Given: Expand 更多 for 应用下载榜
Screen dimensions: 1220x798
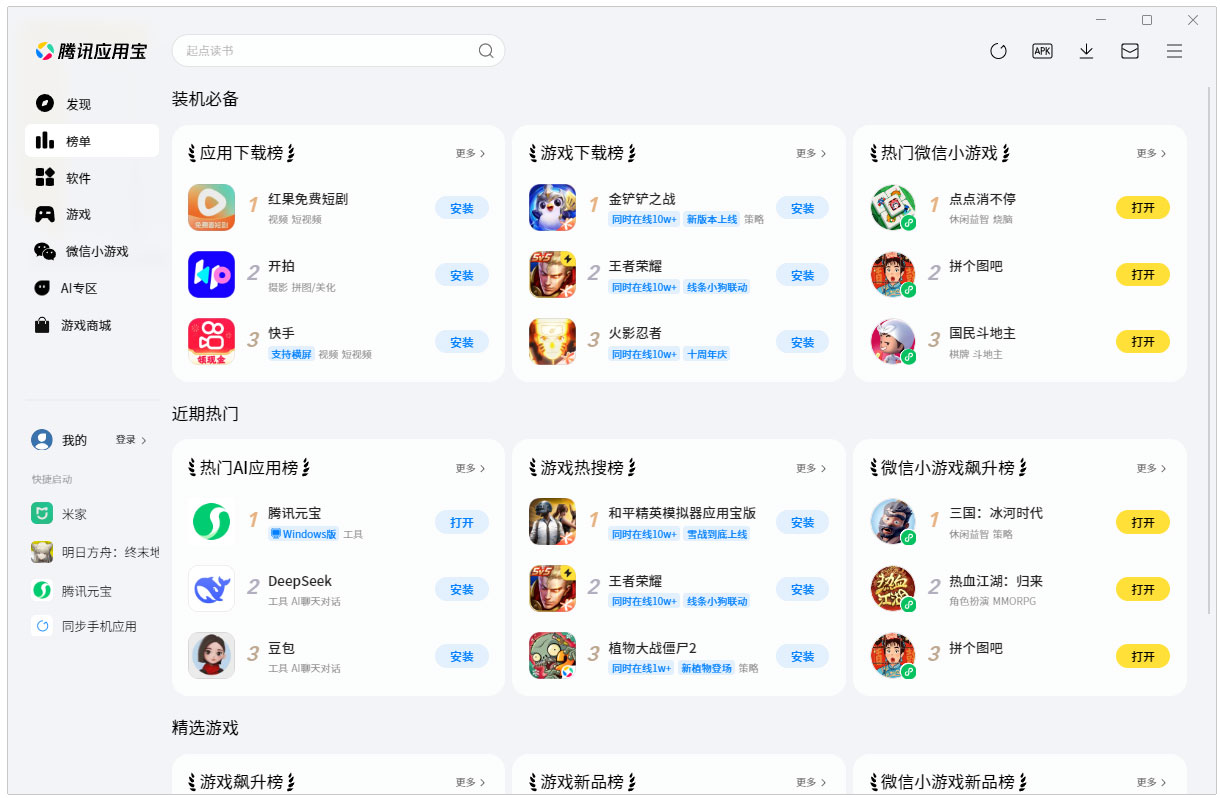Looking at the screenshot, I should coord(470,153).
